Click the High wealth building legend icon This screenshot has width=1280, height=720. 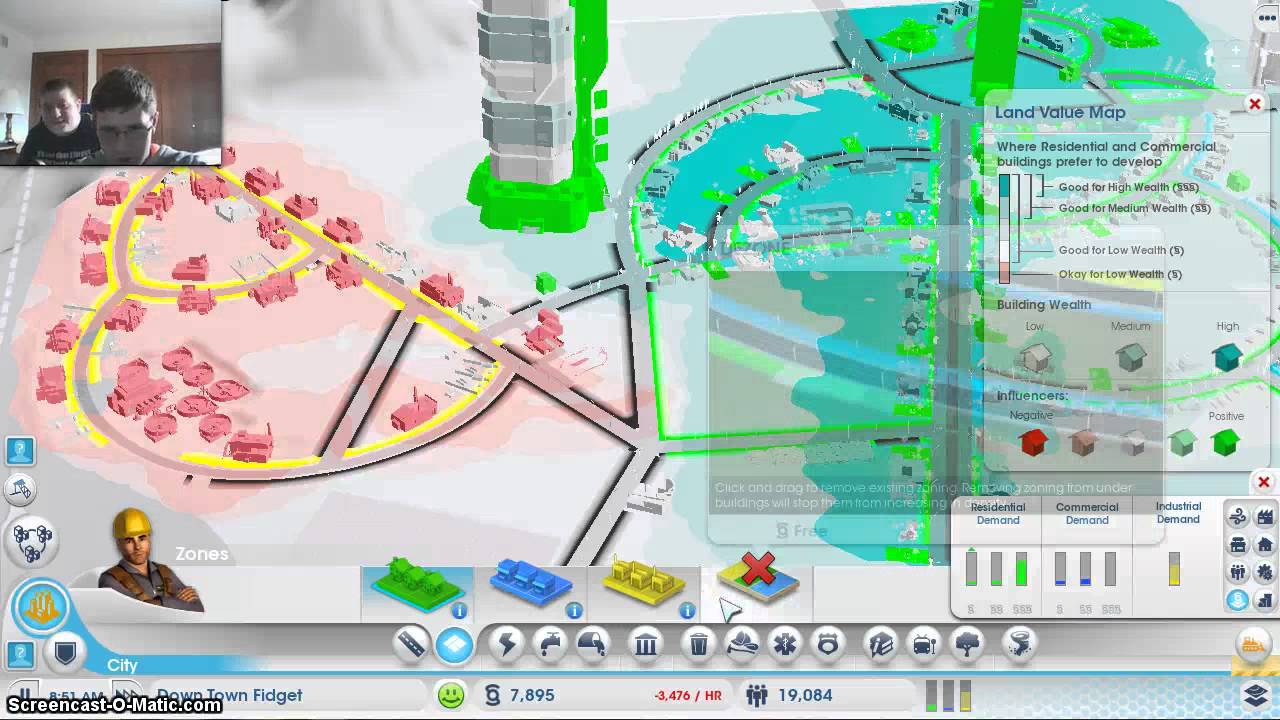1227,357
